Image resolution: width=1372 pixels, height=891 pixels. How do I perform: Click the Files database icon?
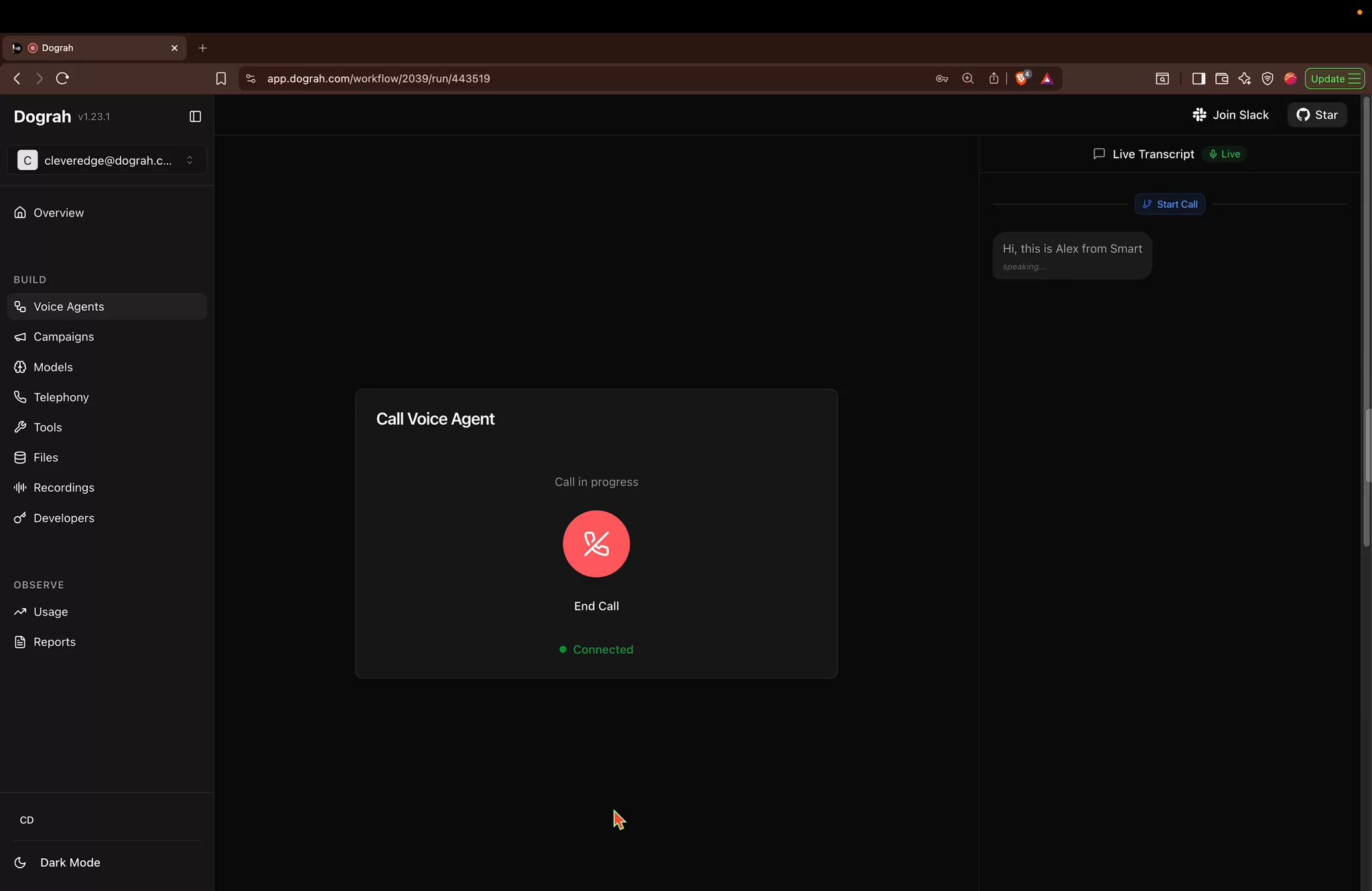click(x=20, y=457)
